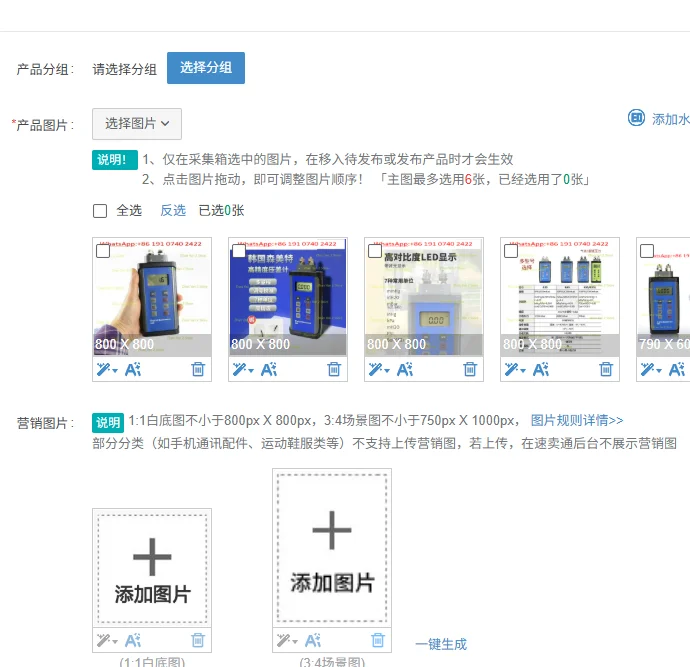The image size is (690, 667).
Task: Delete the fourth product image
Action: tap(606, 369)
